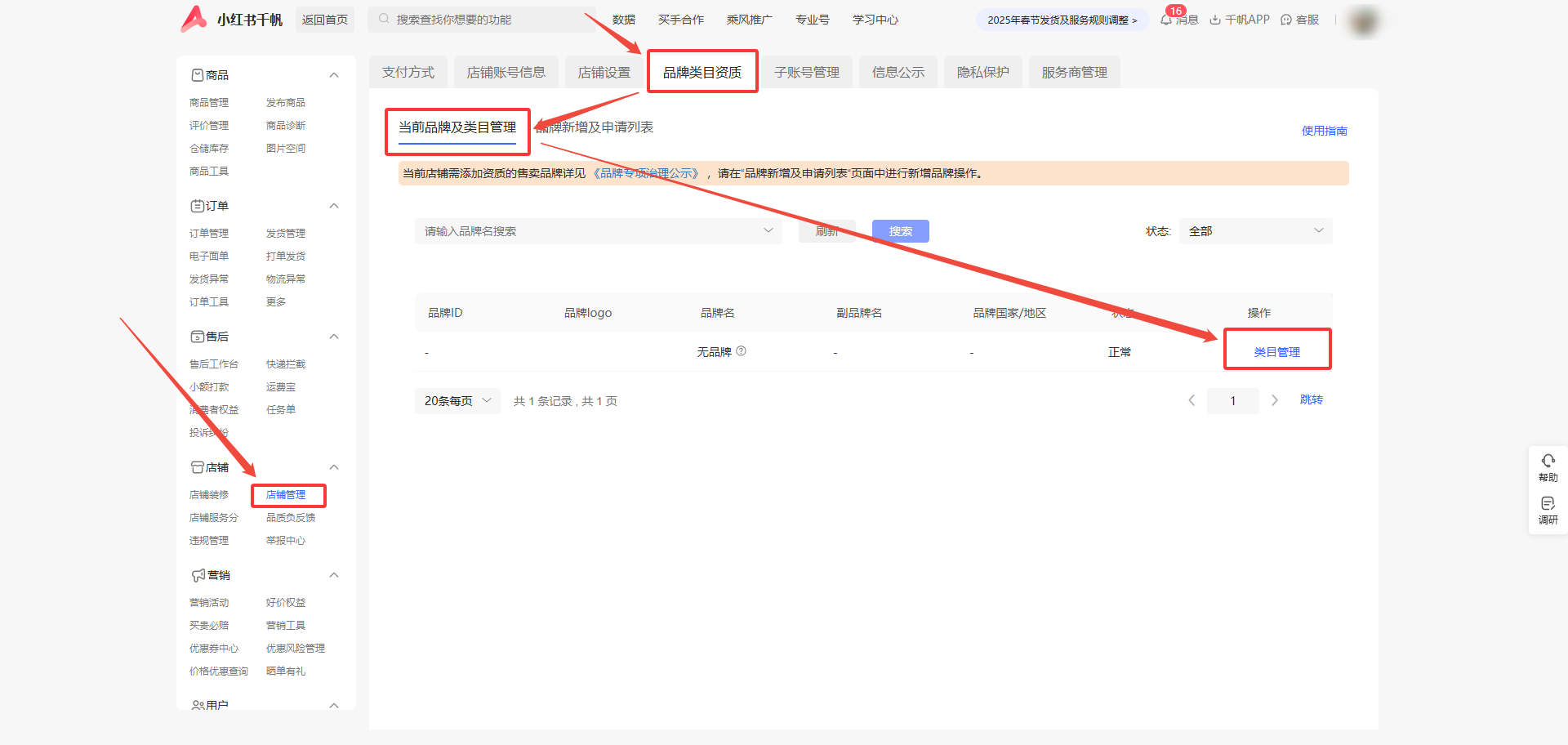Open 客服 customer service

(x=1299, y=20)
